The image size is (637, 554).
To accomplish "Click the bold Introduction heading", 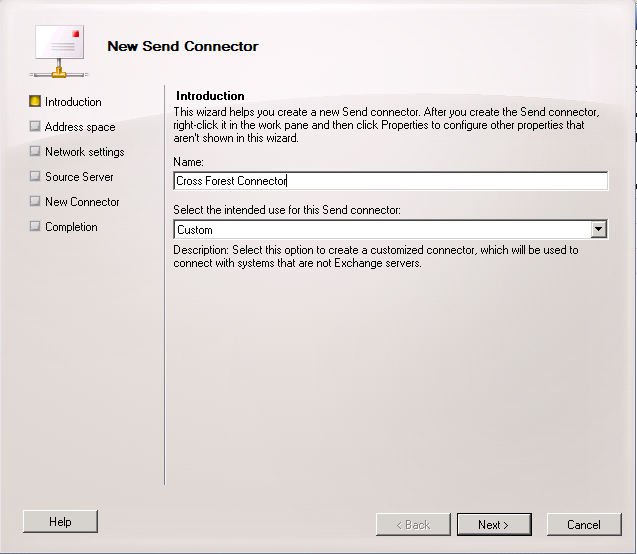I will pos(210,96).
